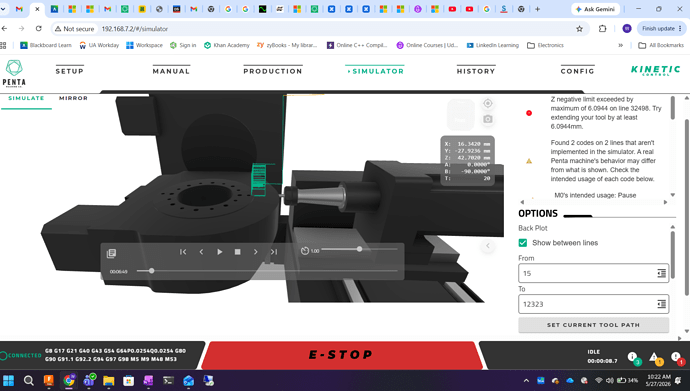Open the Manual menu
Viewport: 690px width, 391px height.
click(x=171, y=71)
